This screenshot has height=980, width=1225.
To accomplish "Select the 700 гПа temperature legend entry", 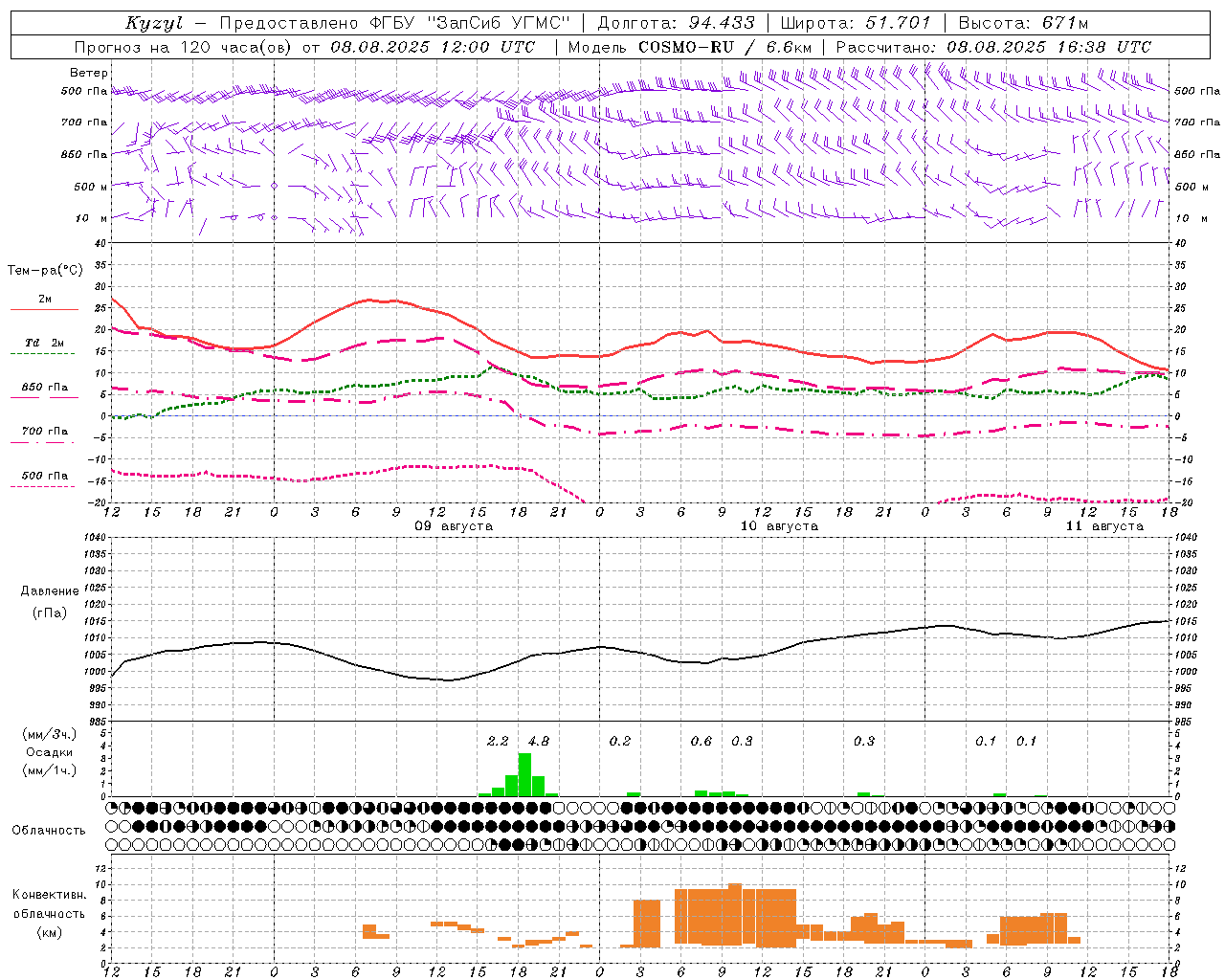I will tap(45, 432).
